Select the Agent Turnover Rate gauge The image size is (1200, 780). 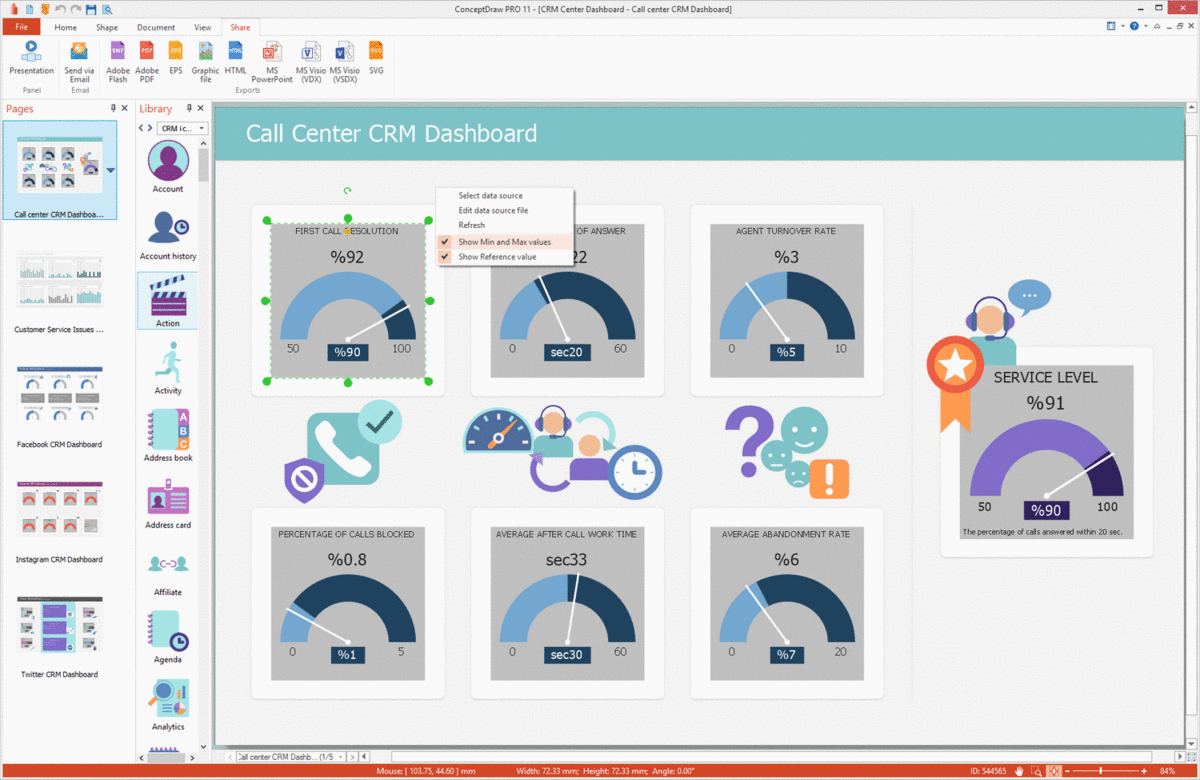(786, 301)
